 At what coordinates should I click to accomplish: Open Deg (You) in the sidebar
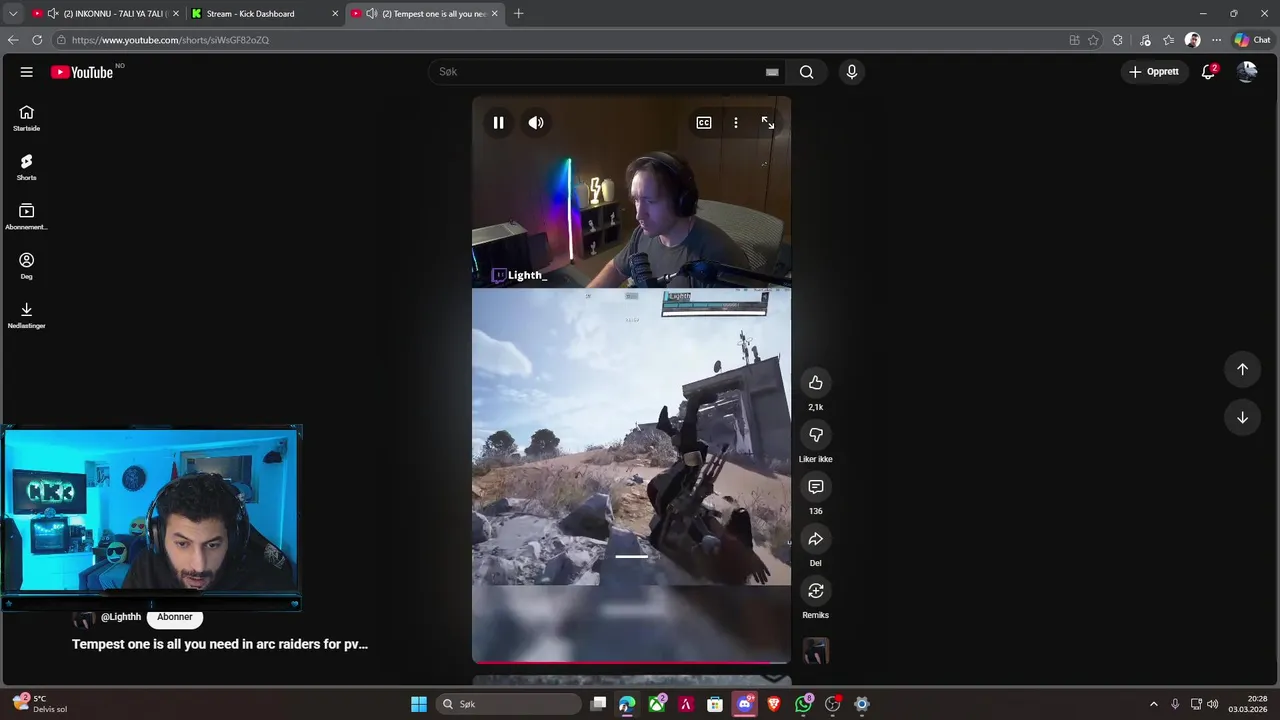click(x=27, y=265)
